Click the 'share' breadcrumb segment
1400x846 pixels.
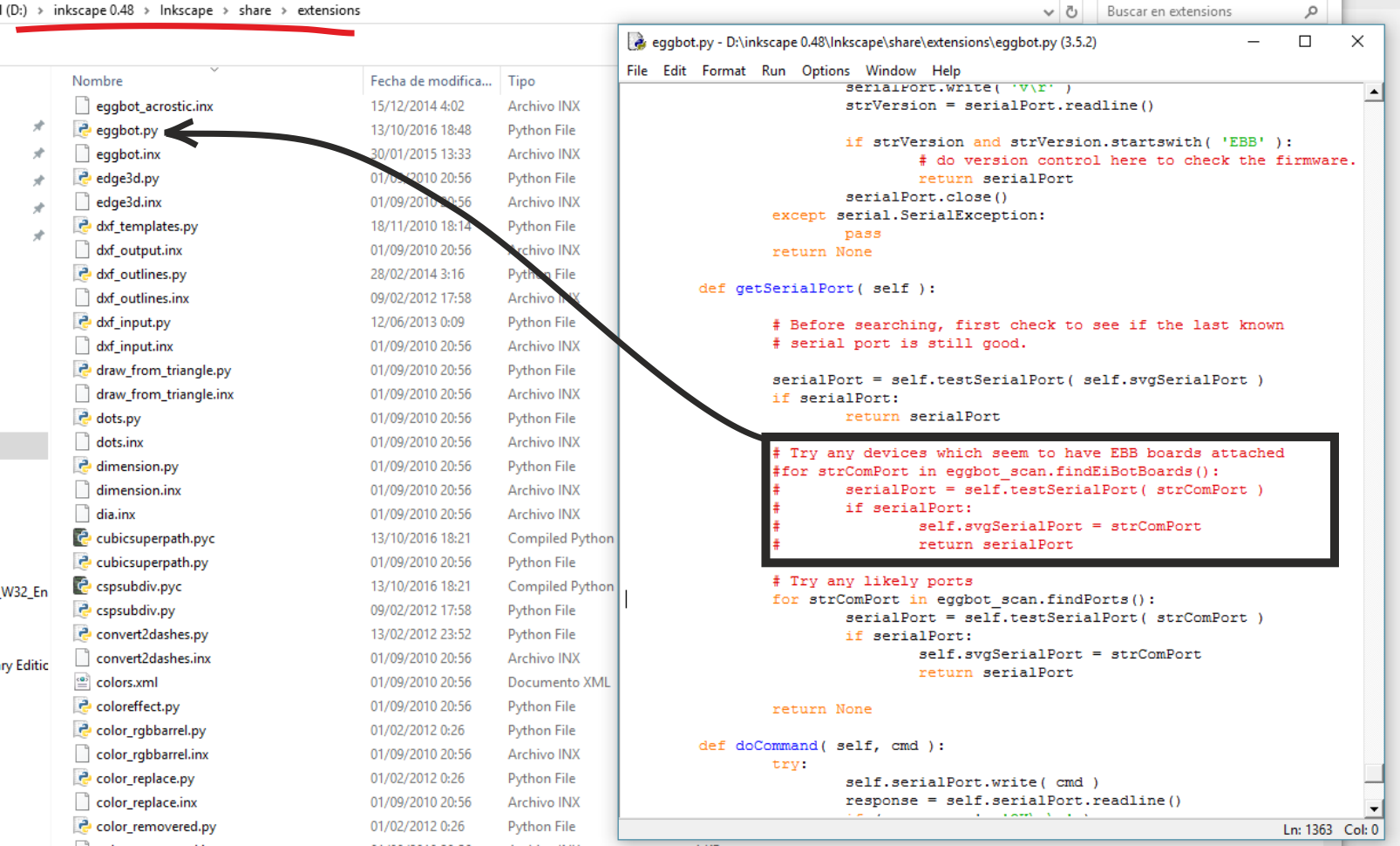[x=255, y=10]
